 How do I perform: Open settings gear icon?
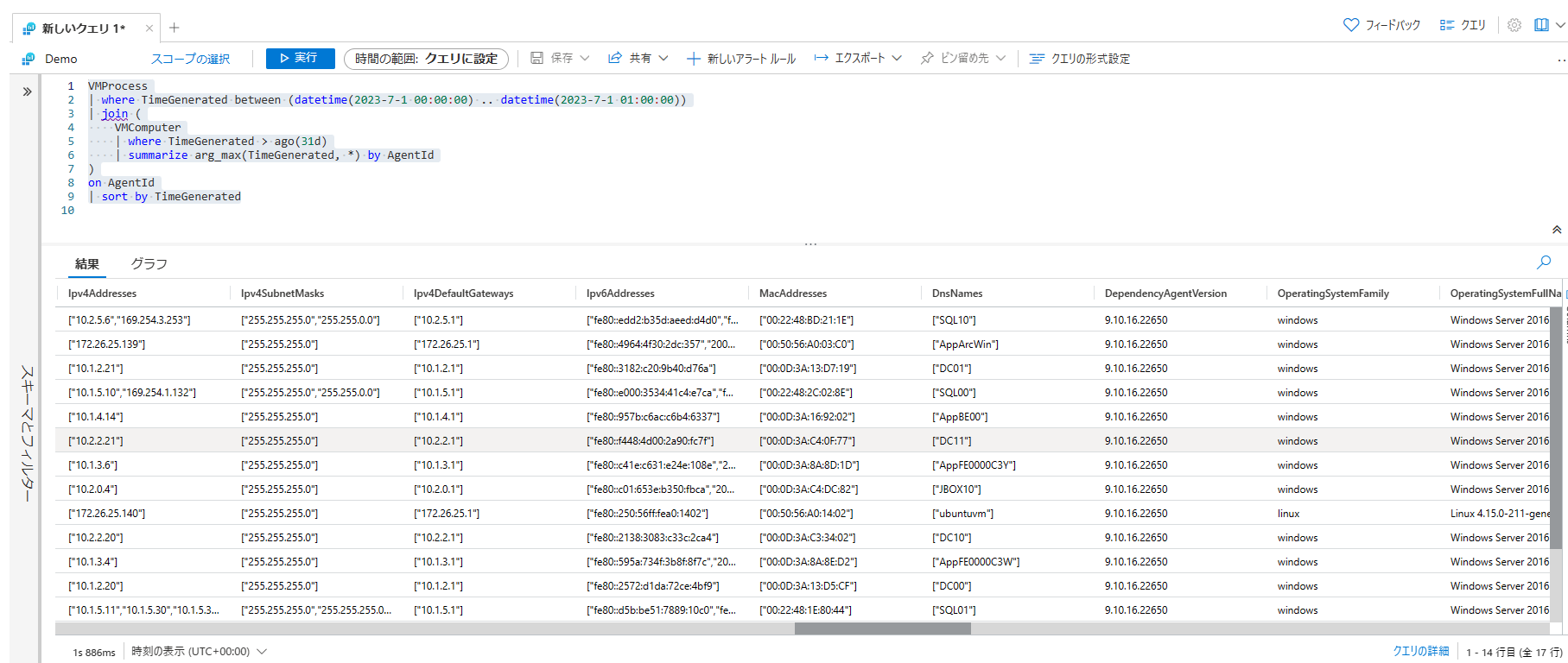point(1514,25)
